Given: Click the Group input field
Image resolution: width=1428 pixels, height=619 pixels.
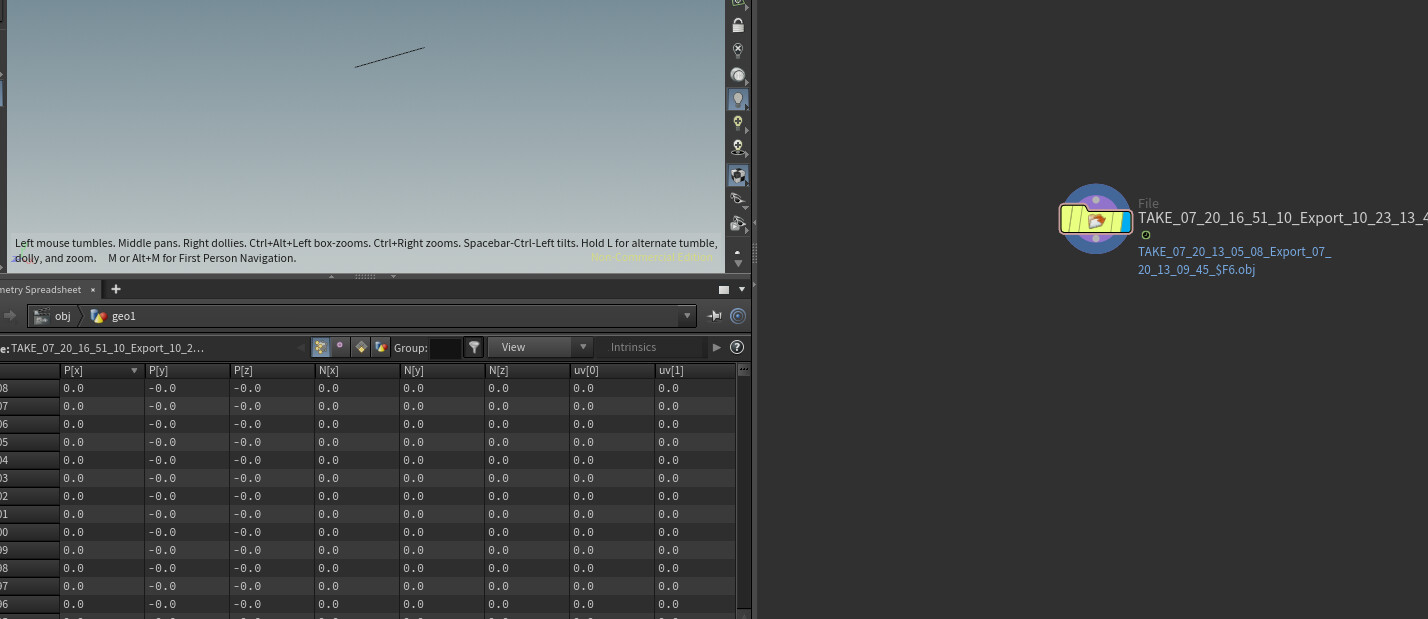Looking at the screenshot, I should click(x=444, y=347).
